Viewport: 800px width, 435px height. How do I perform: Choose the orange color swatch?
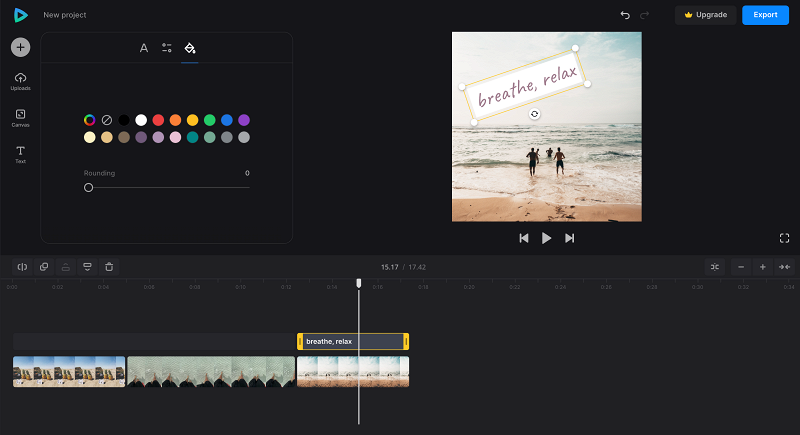[x=176, y=120]
